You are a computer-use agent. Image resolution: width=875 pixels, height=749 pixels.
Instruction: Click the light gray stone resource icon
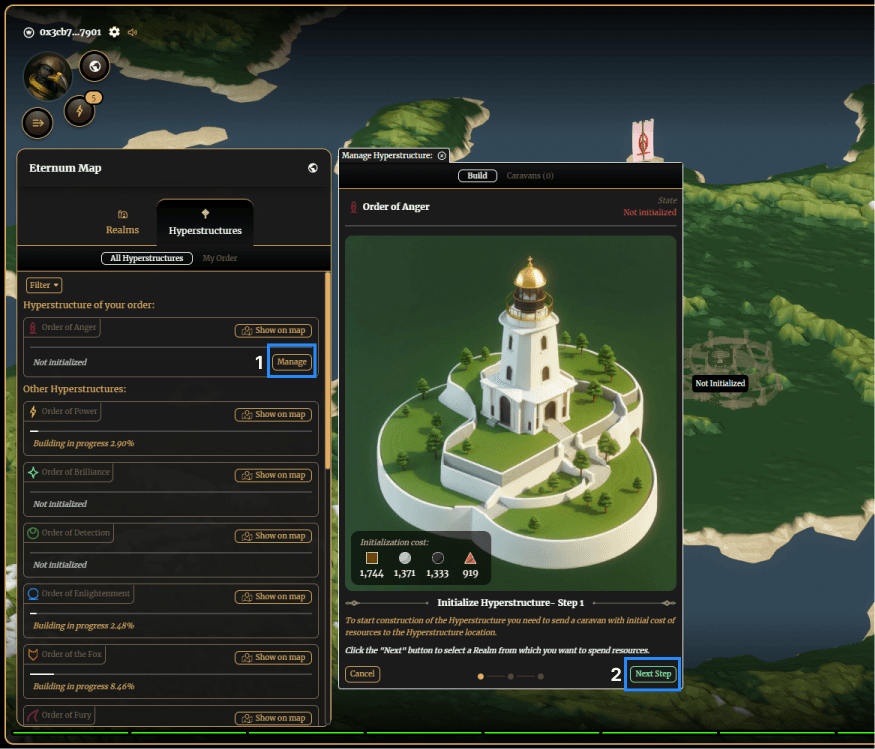tap(405, 558)
